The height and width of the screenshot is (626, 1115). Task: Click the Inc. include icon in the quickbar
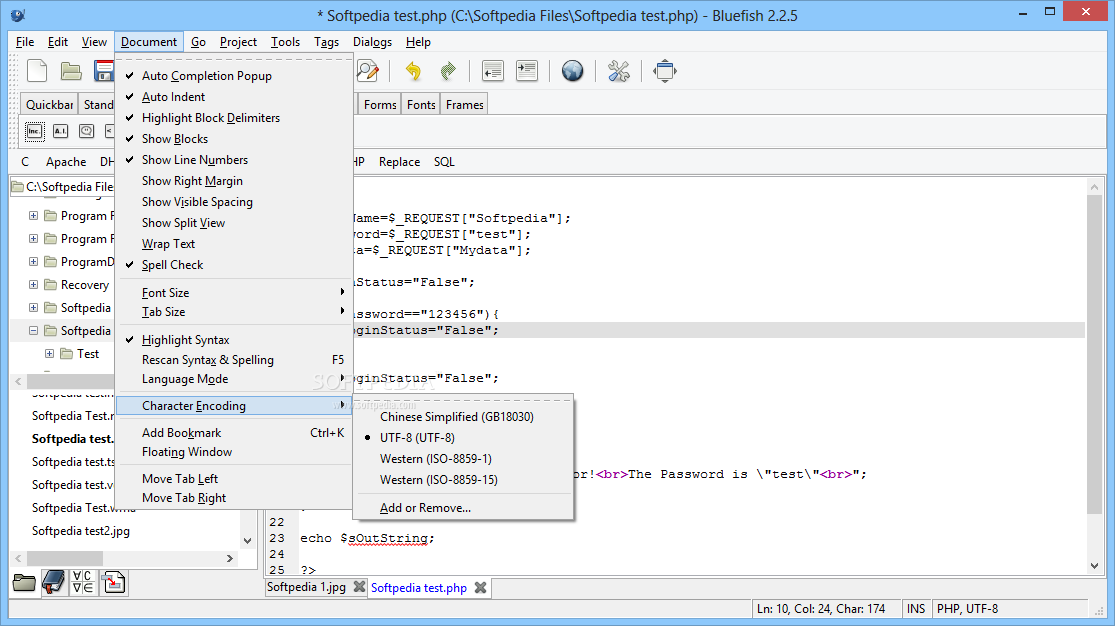point(34,132)
